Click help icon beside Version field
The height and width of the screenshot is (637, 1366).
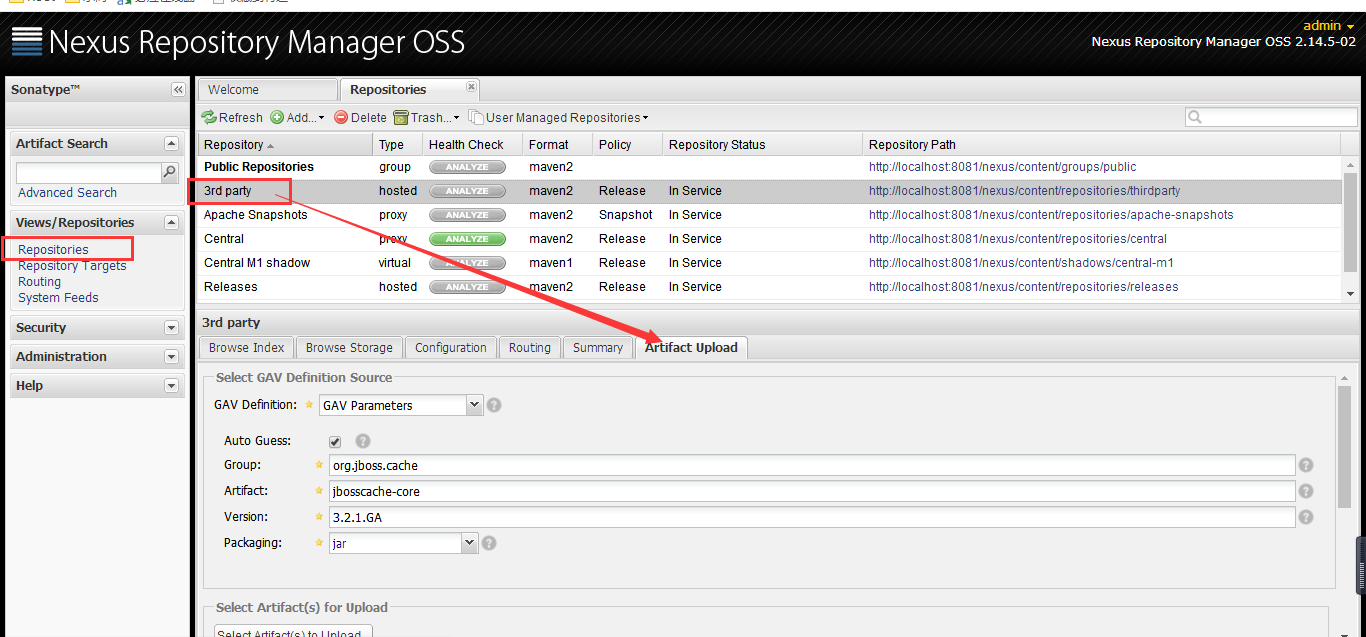(1305, 517)
